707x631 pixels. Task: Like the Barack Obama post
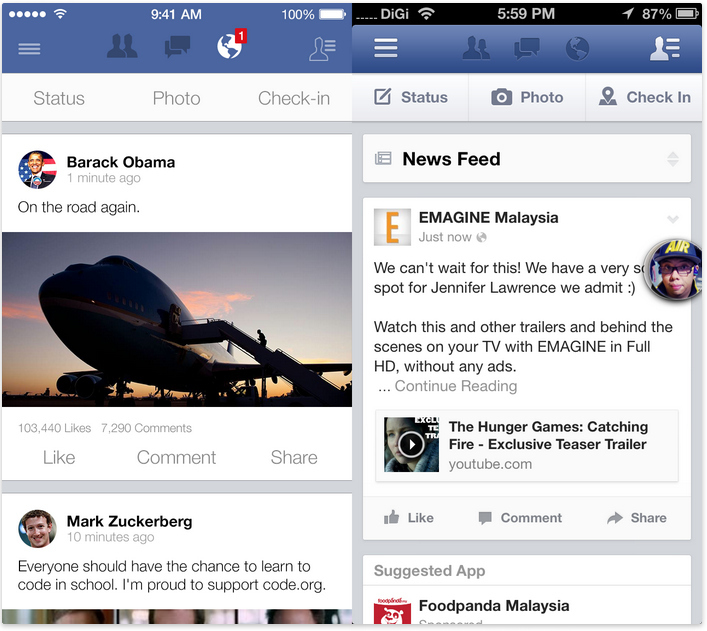tap(59, 457)
